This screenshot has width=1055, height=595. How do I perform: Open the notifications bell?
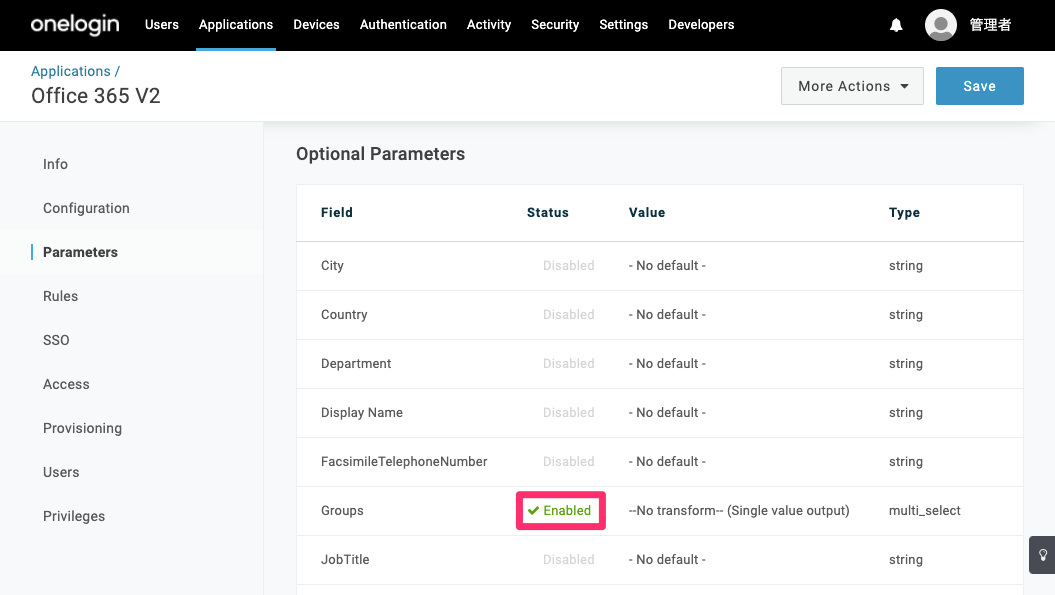(896, 25)
